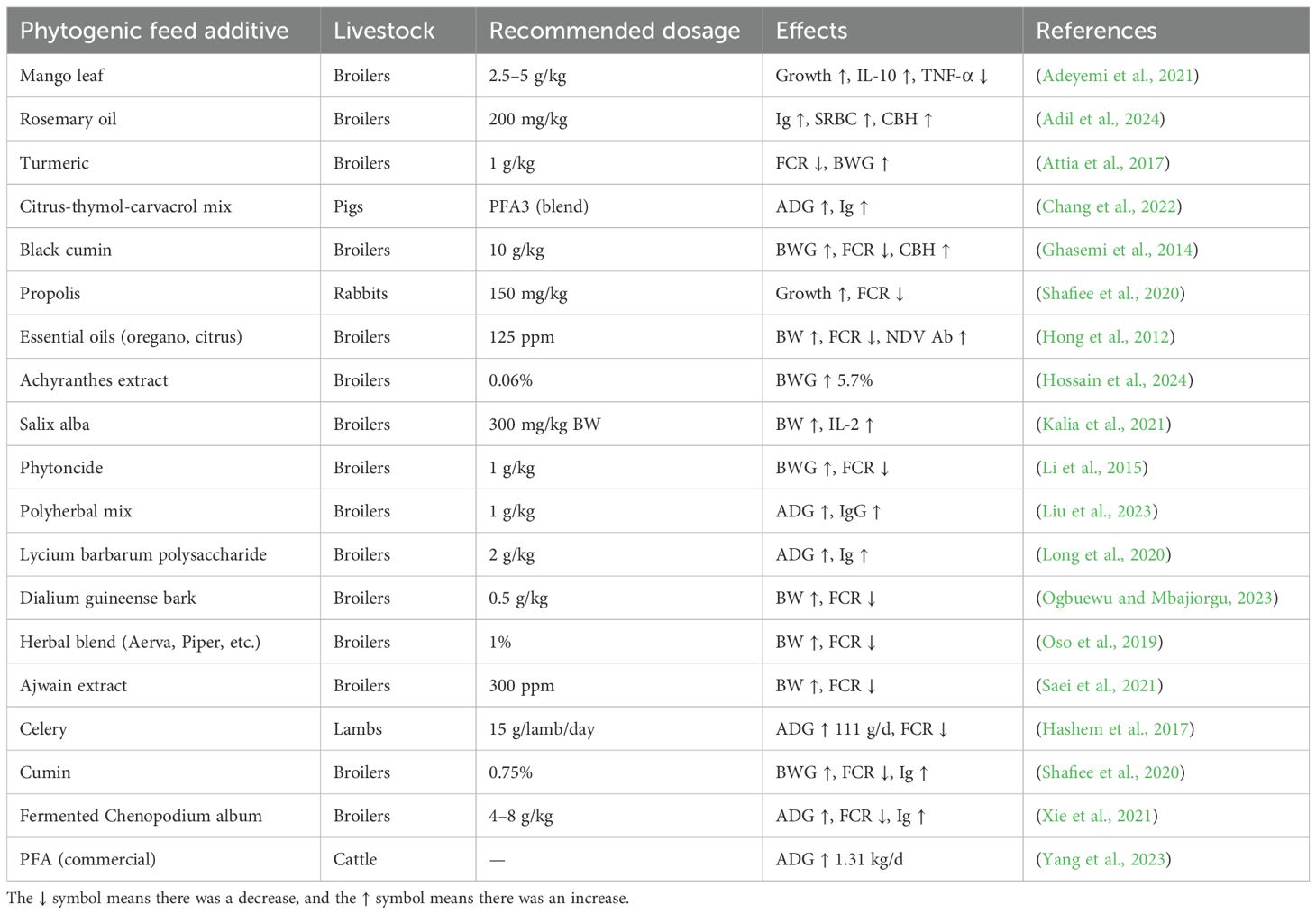Open the Adeyemi et al., 2021 reference
Image resolution: width=1316 pixels, height=914 pixels.
pyautogui.click(x=1118, y=76)
